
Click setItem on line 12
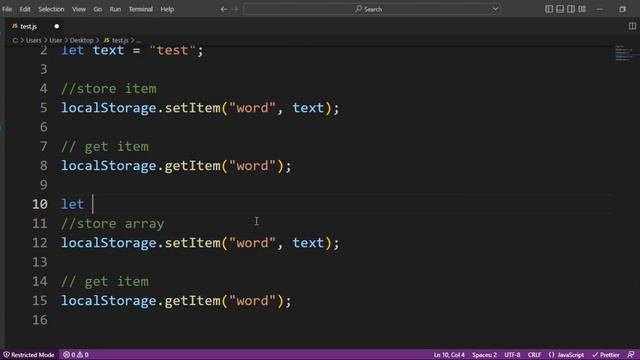click(192, 243)
